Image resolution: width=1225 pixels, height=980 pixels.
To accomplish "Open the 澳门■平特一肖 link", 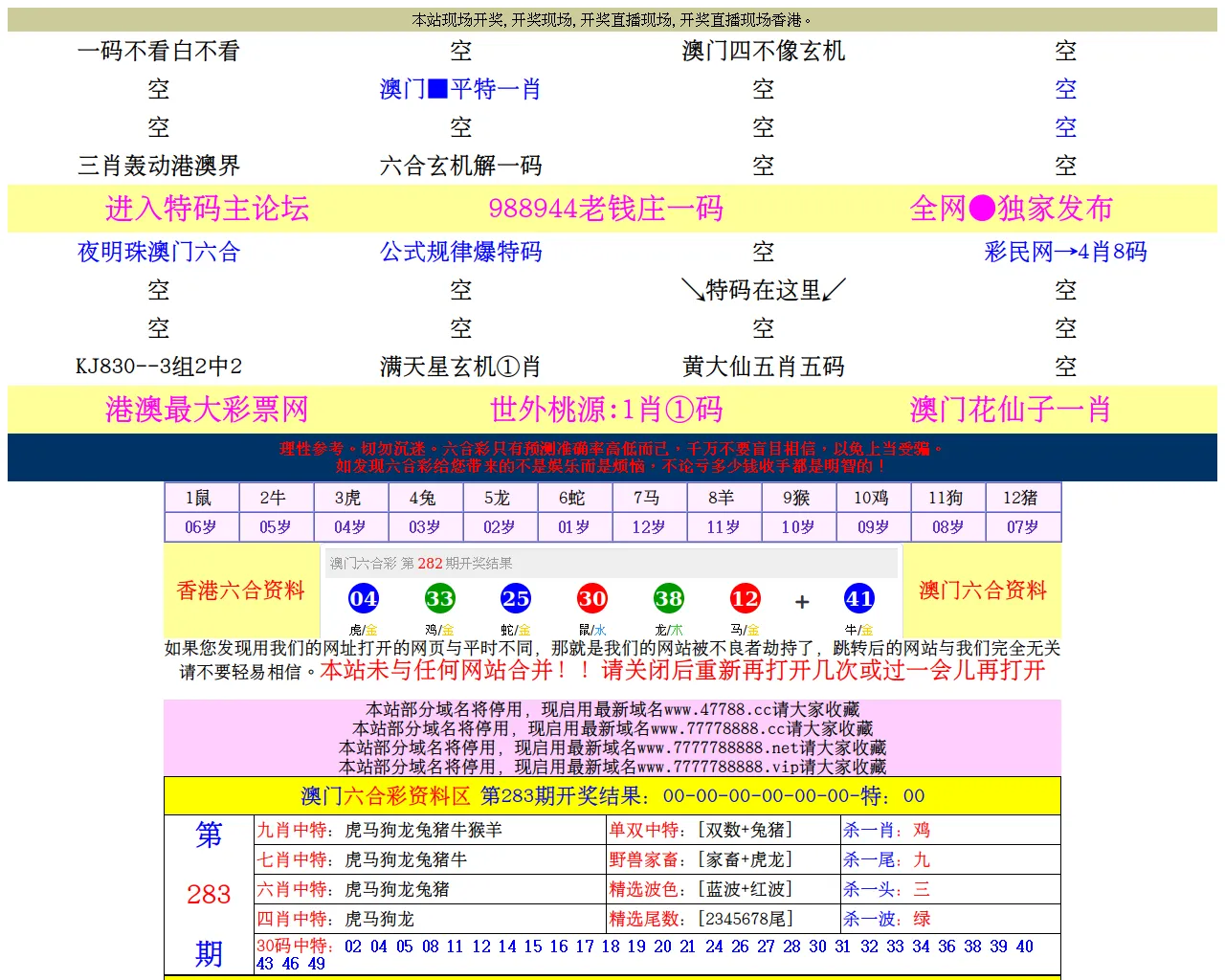I will coord(460,89).
